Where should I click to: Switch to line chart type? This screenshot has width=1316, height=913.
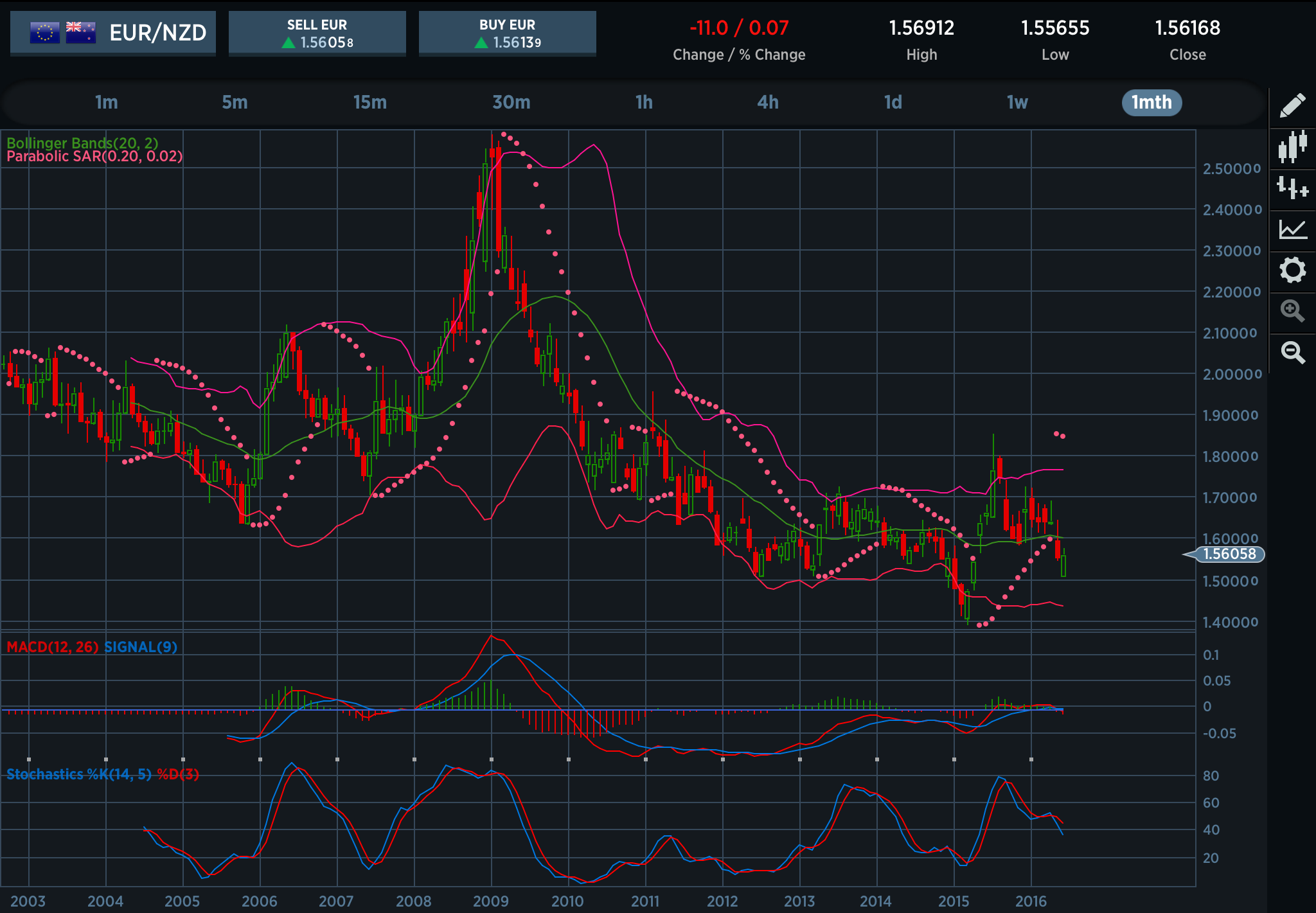1292,229
